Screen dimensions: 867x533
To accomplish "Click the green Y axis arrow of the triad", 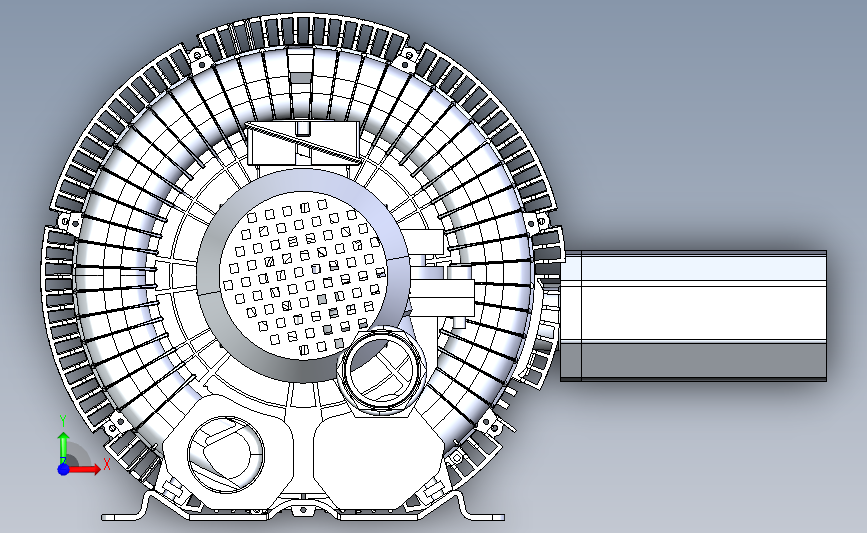I will [x=63, y=449].
